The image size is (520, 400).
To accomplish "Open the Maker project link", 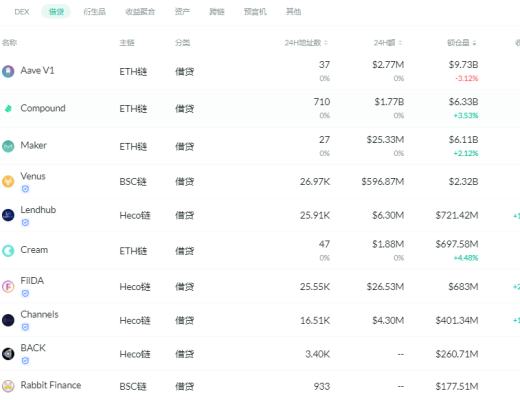I will pyautogui.click(x=33, y=145).
